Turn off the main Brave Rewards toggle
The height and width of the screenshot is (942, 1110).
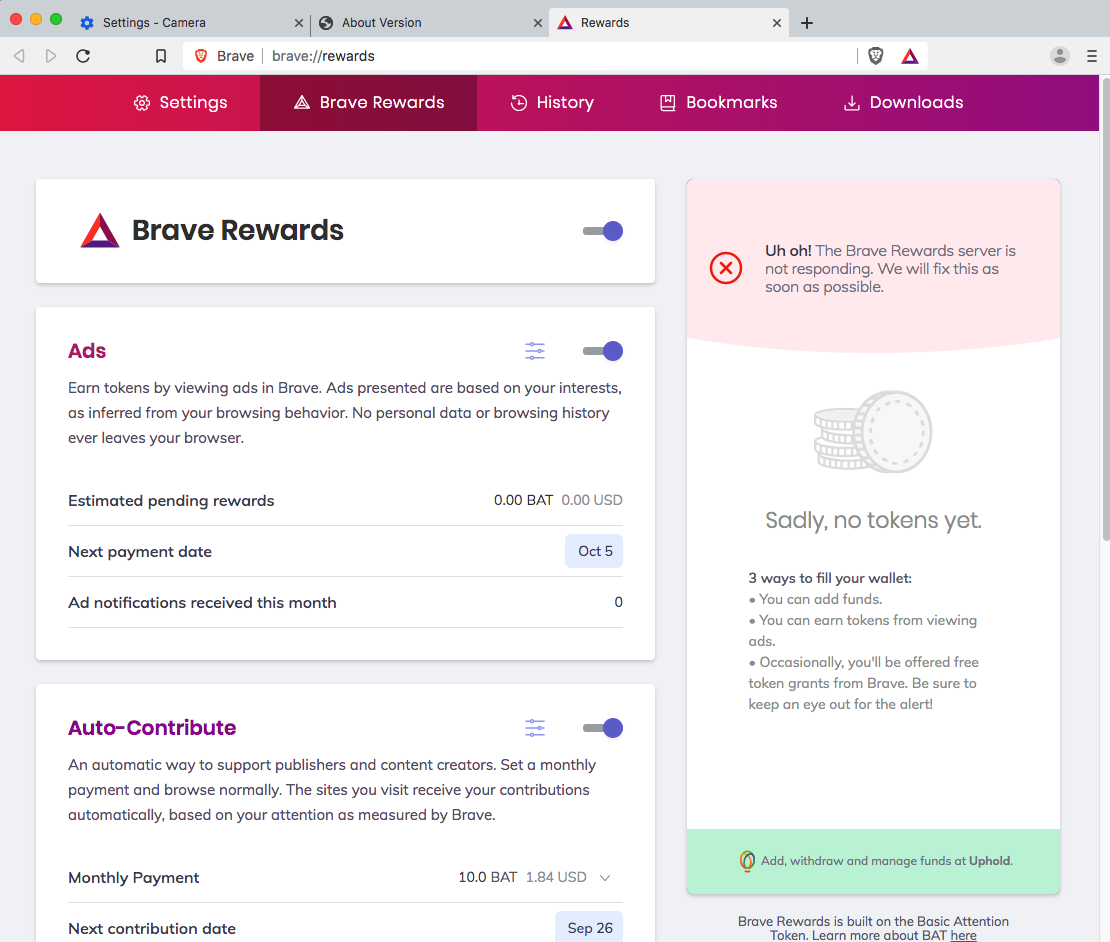(603, 231)
